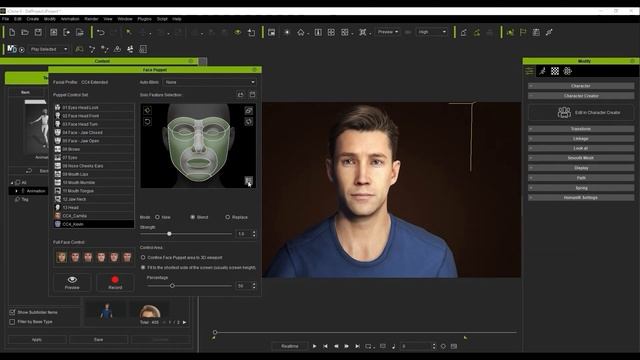
Task: Click the Play button in playback bar
Action: click(314, 346)
